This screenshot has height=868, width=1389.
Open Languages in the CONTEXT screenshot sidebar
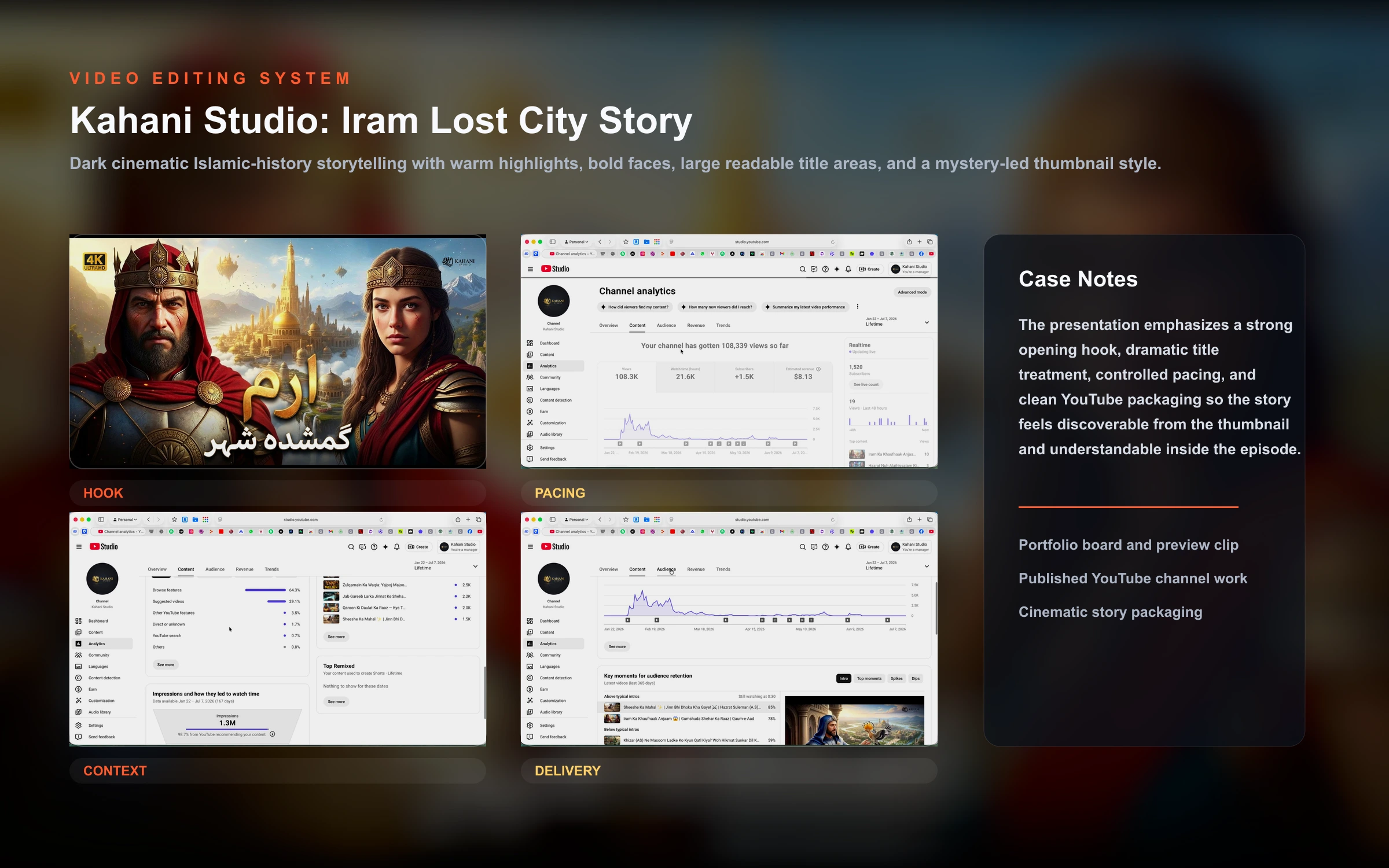click(x=98, y=667)
